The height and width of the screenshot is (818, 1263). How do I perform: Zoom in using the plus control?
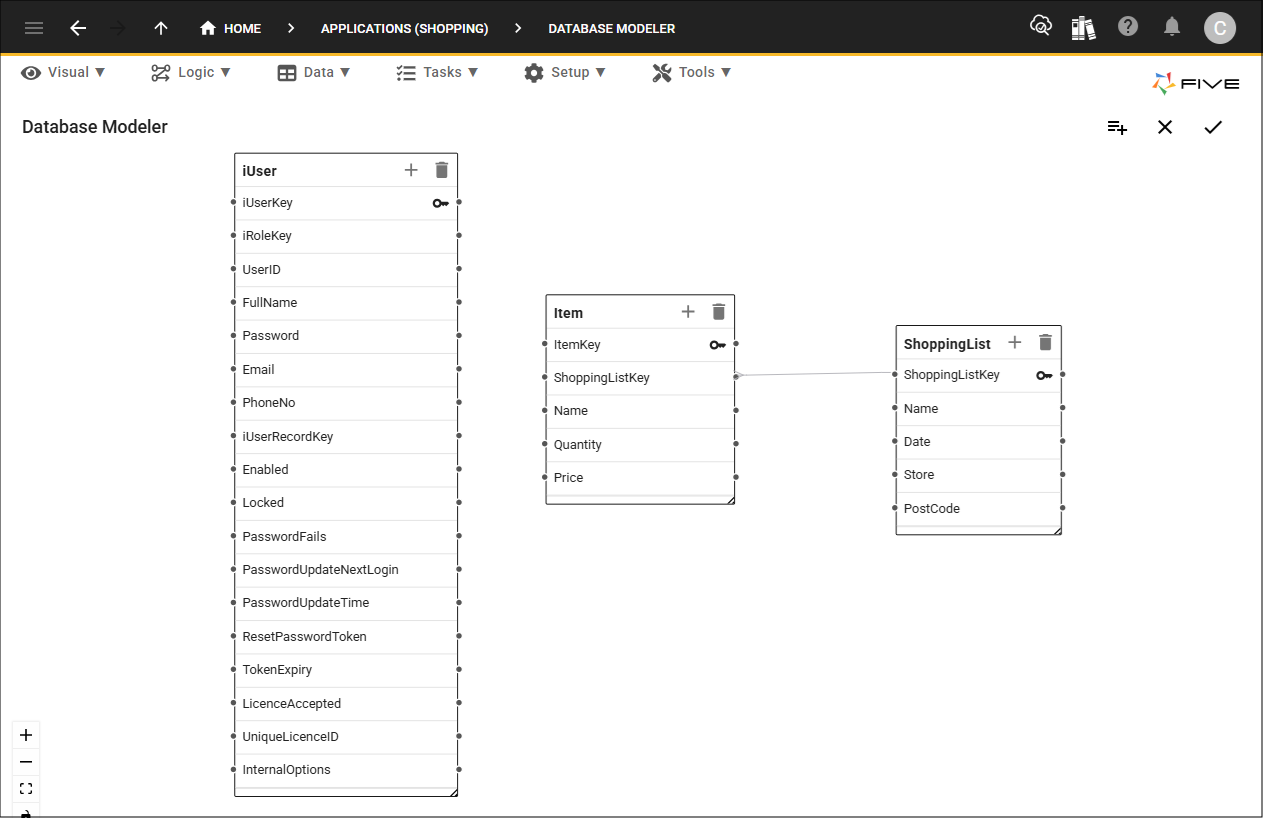[26, 734]
